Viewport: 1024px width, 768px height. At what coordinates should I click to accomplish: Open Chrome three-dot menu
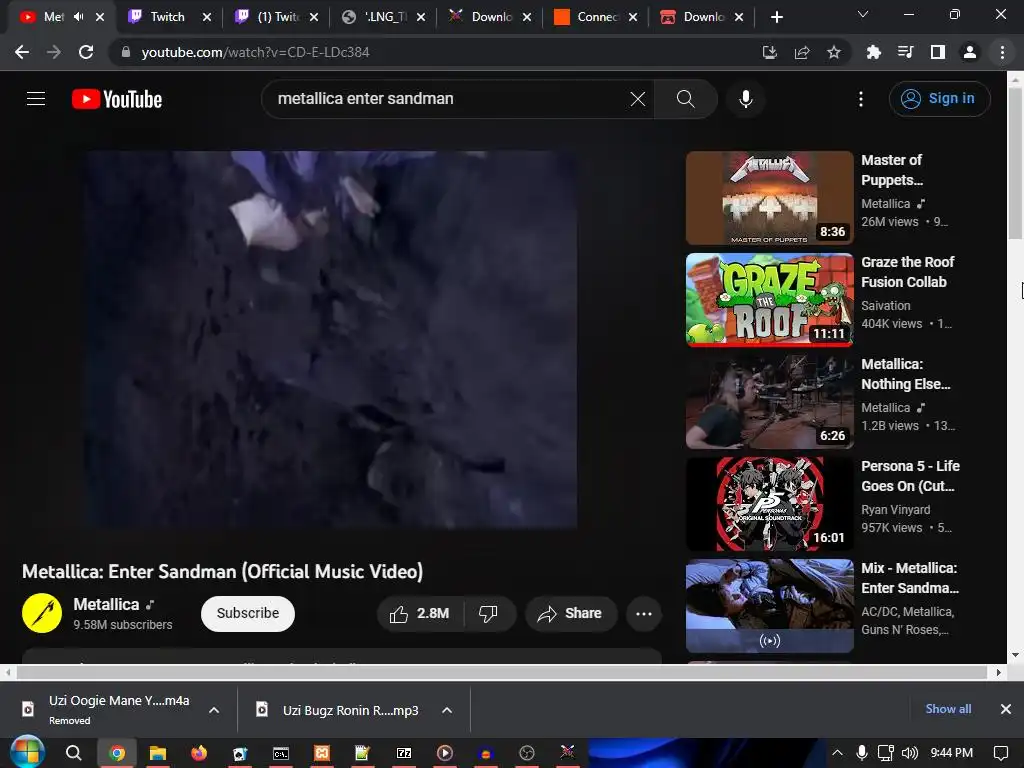pos(1002,52)
